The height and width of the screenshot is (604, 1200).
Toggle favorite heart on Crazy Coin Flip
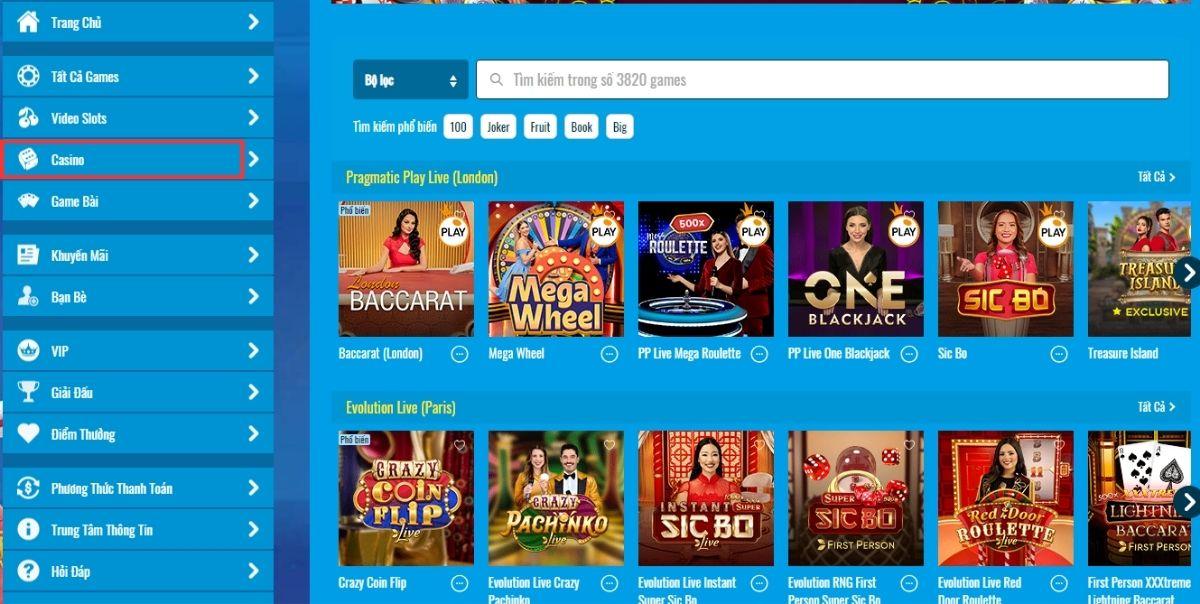(x=459, y=445)
